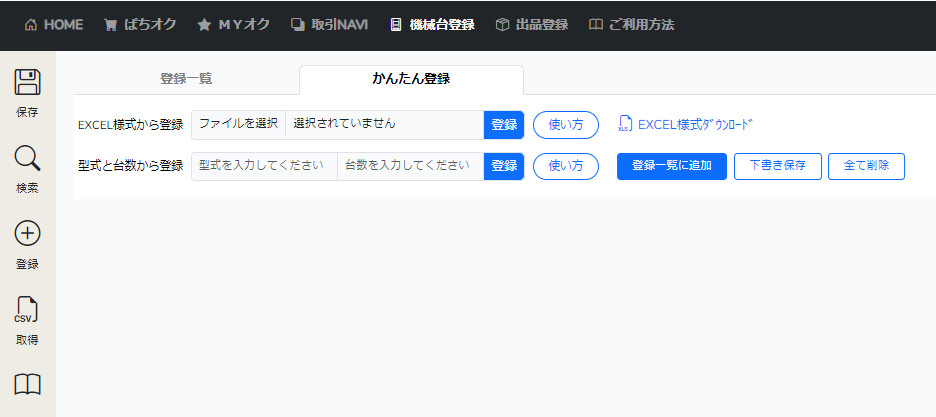Click the overlapping squares 取引NAVI icon
This screenshot has height=417, width=936.
coord(297,25)
